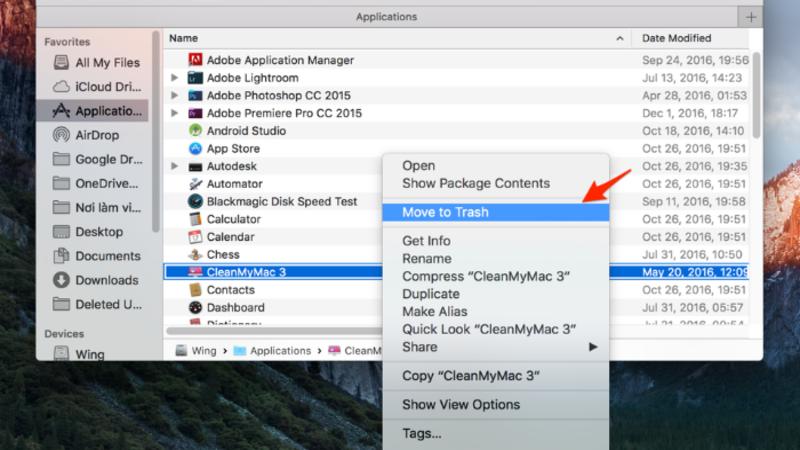
Task: Add a new tab with plus button
Action: click(x=751, y=17)
